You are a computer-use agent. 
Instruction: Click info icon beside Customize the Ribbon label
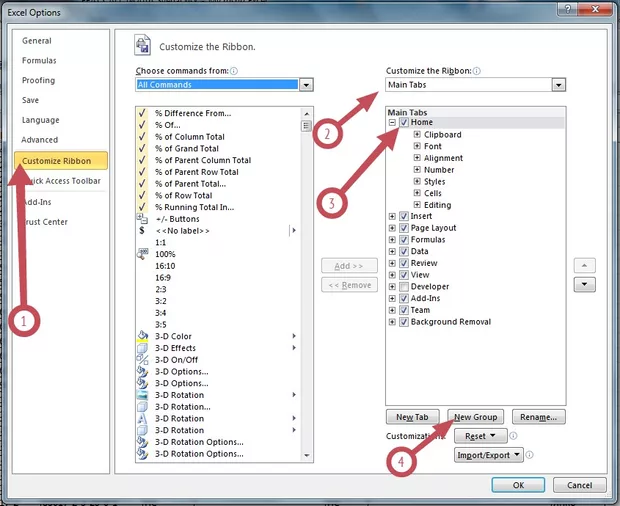pos(477,71)
